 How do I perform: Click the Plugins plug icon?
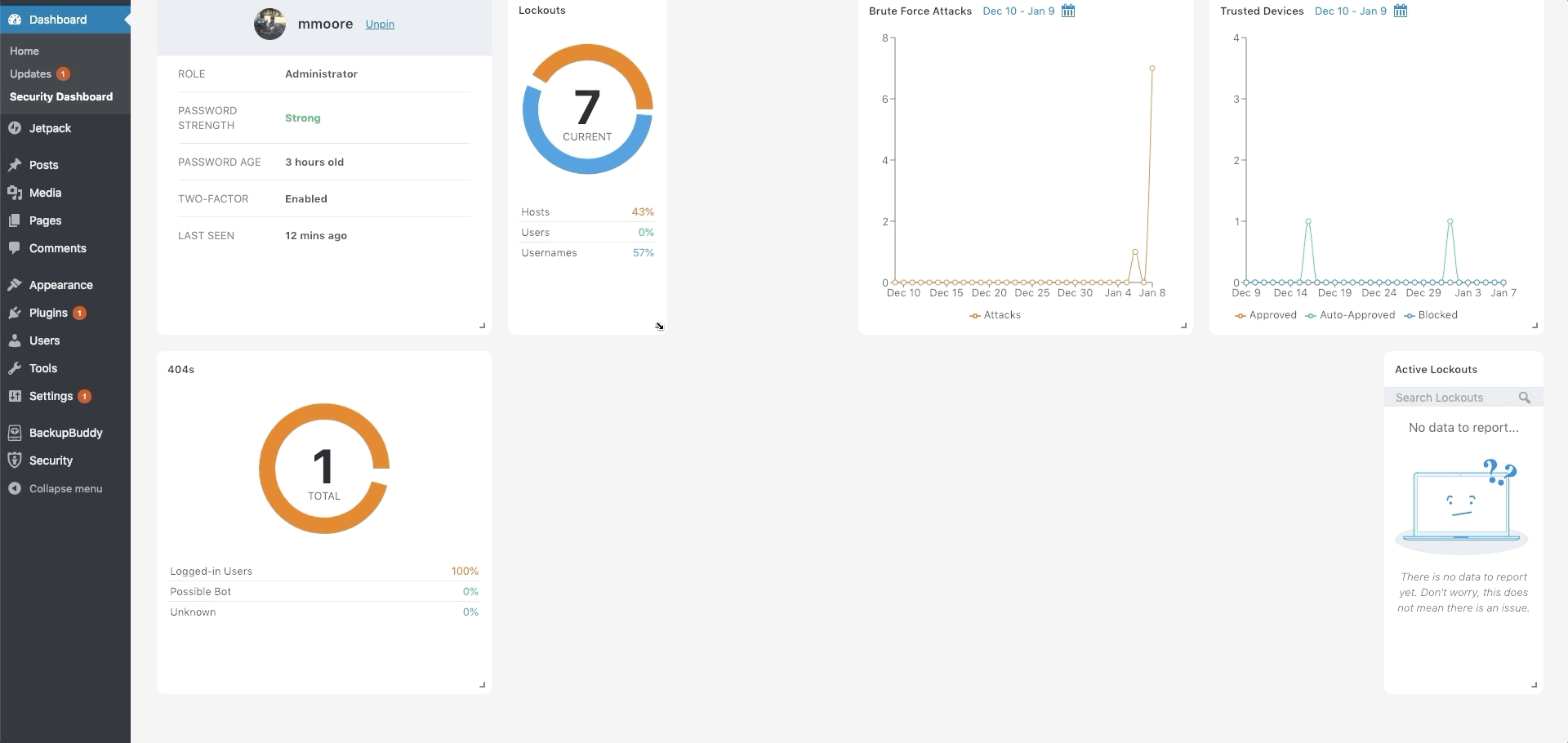click(15, 313)
